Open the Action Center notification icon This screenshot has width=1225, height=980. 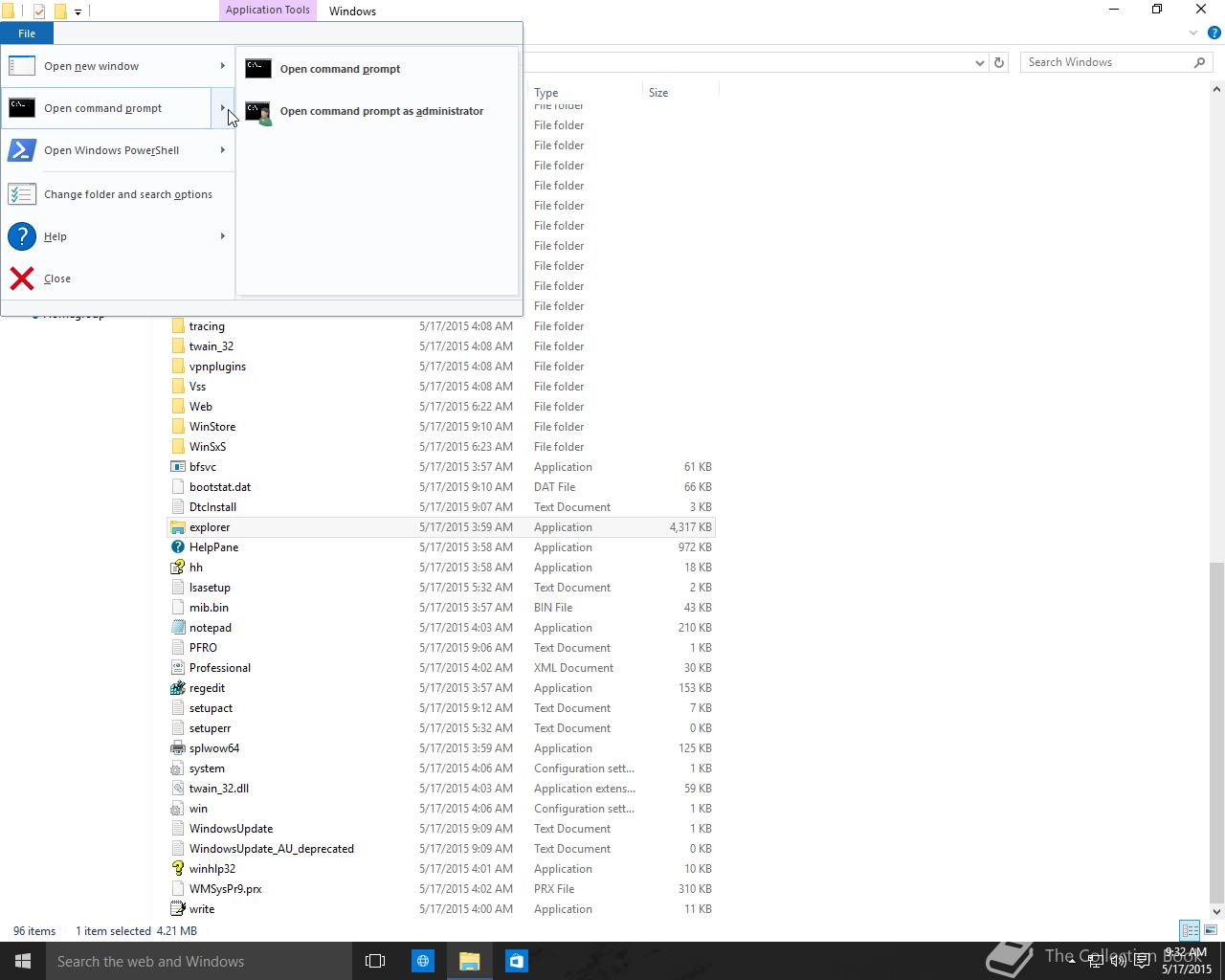[x=1143, y=961]
